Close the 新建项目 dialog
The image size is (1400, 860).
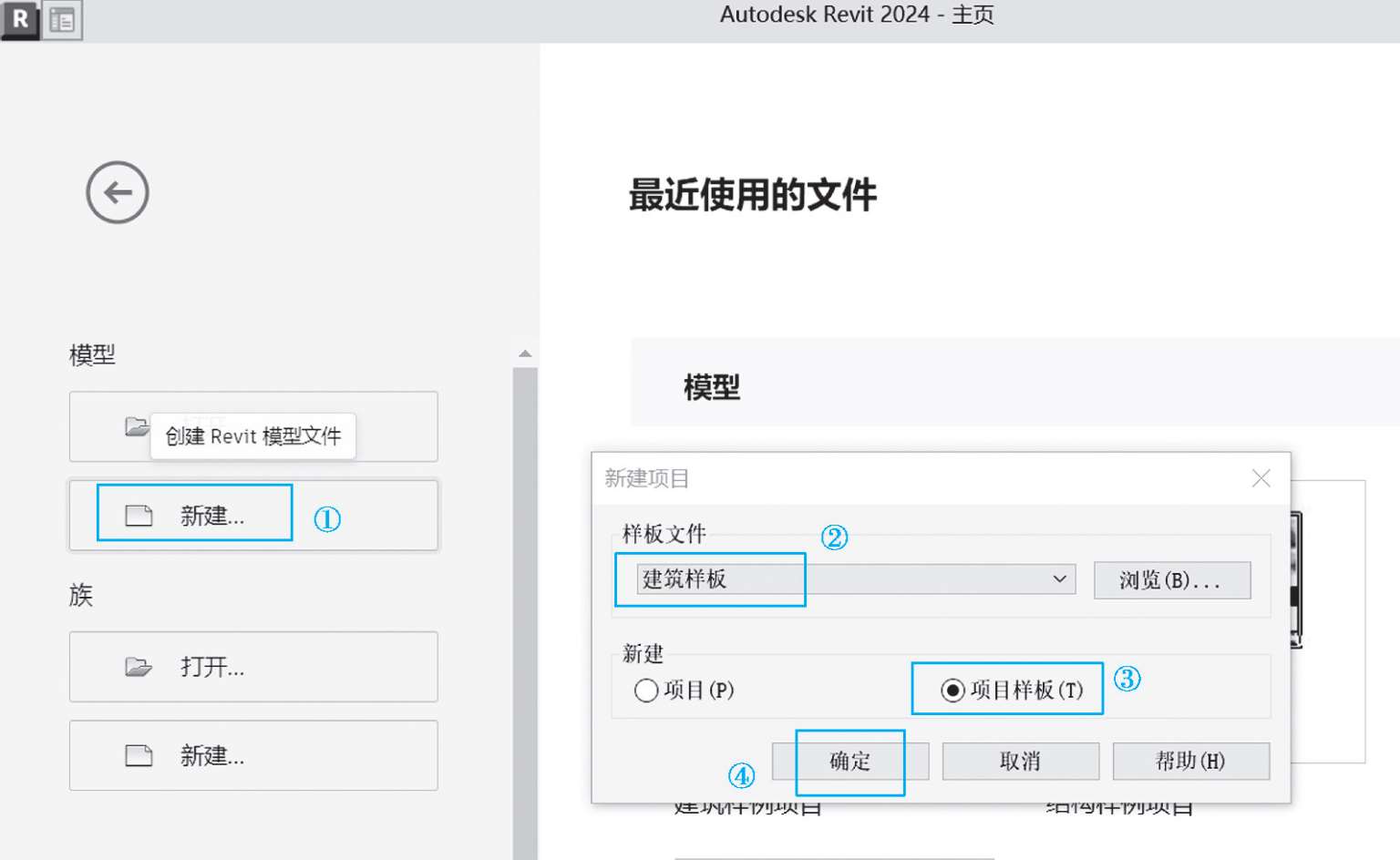pyautogui.click(x=1261, y=478)
